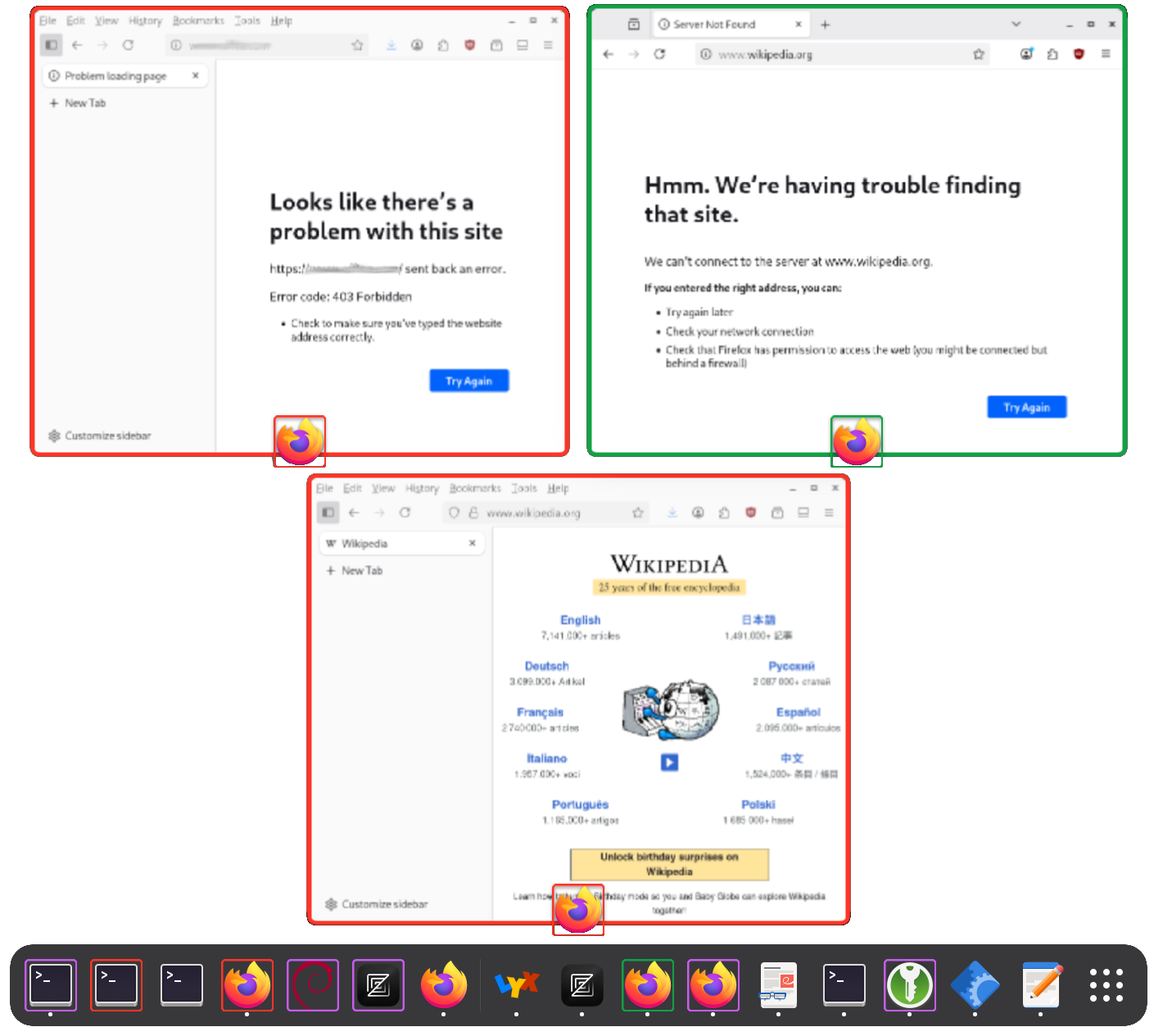Screen dimensions: 1163x1036
Task: Open extensions puzzle in 403 Forbidden window
Action: (x=443, y=45)
